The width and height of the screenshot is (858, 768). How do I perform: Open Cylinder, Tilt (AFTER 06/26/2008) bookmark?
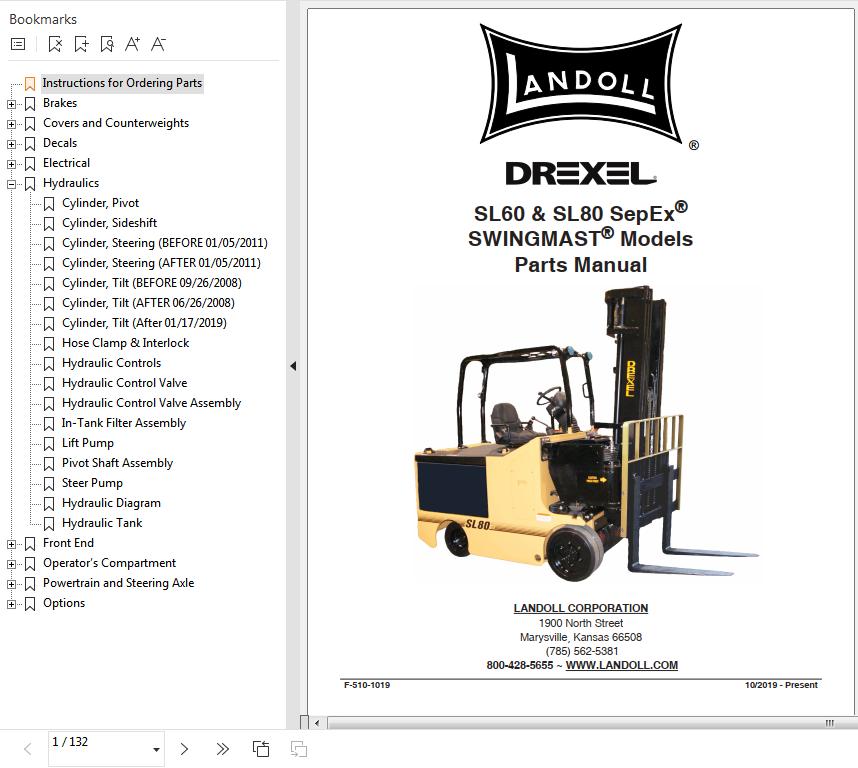148,303
